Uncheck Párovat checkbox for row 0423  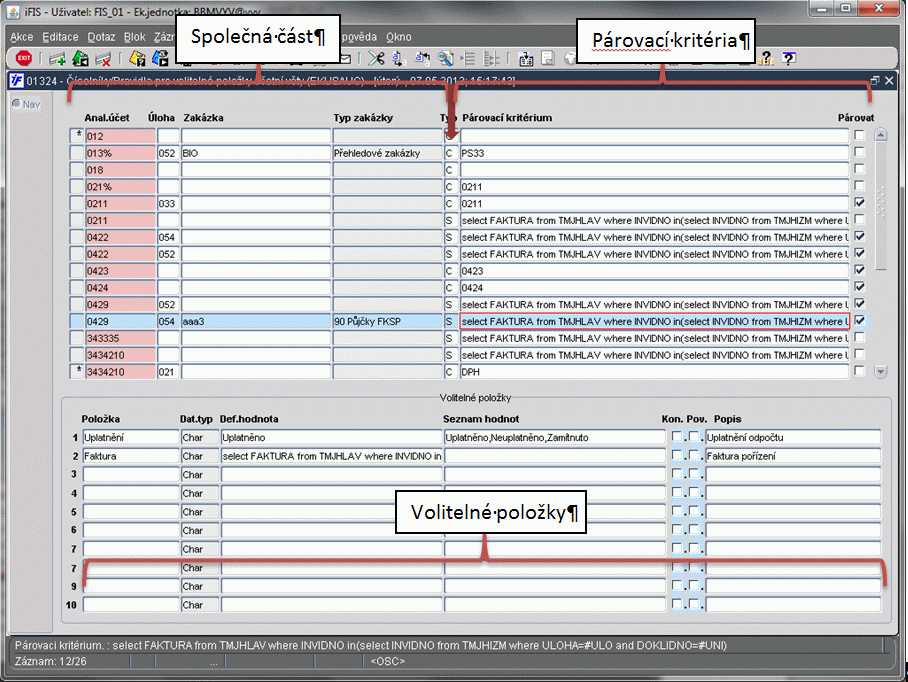(x=859, y=270)
